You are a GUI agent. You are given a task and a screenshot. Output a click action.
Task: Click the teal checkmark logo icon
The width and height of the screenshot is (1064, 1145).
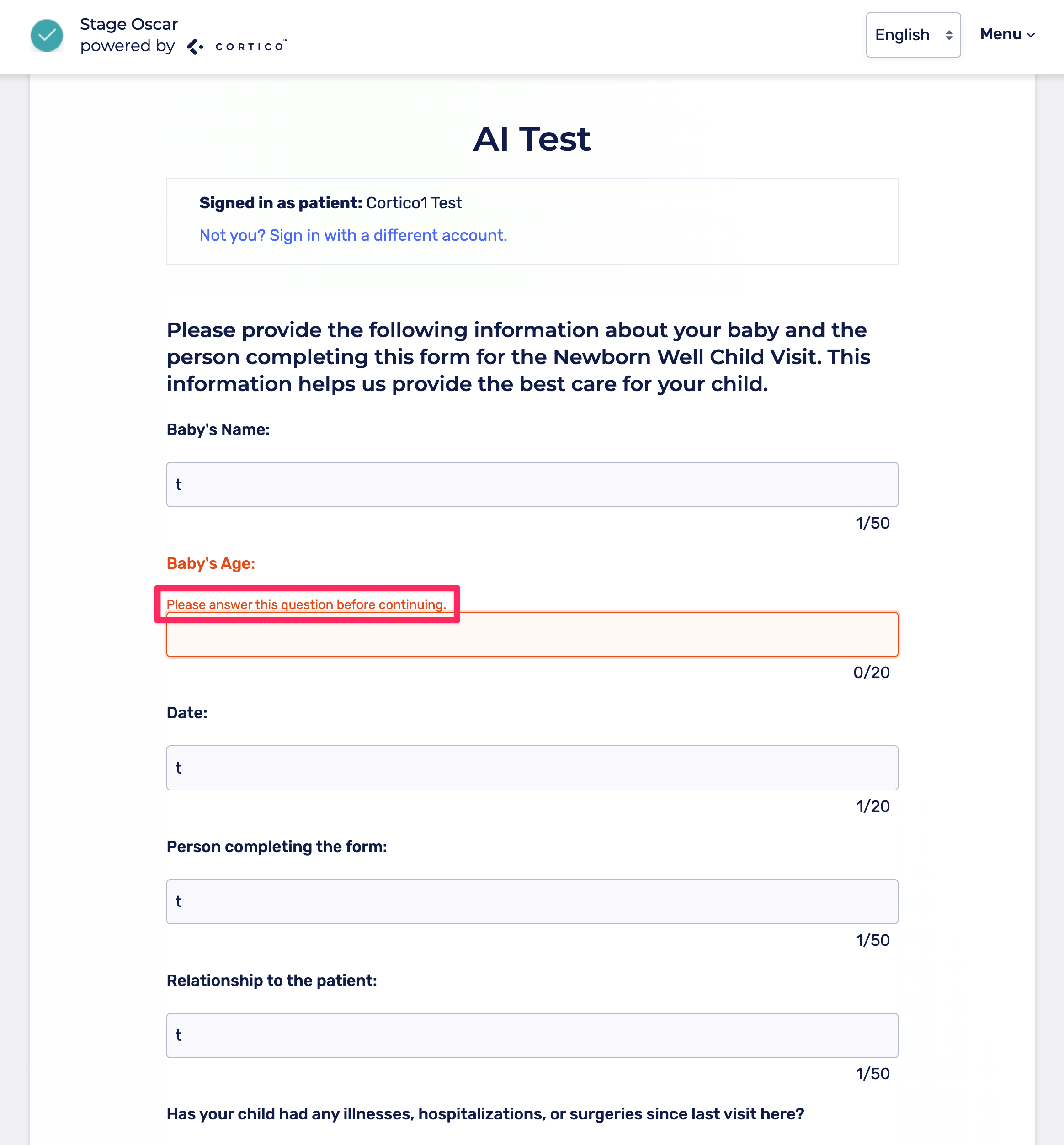click(x=47, y=35)
